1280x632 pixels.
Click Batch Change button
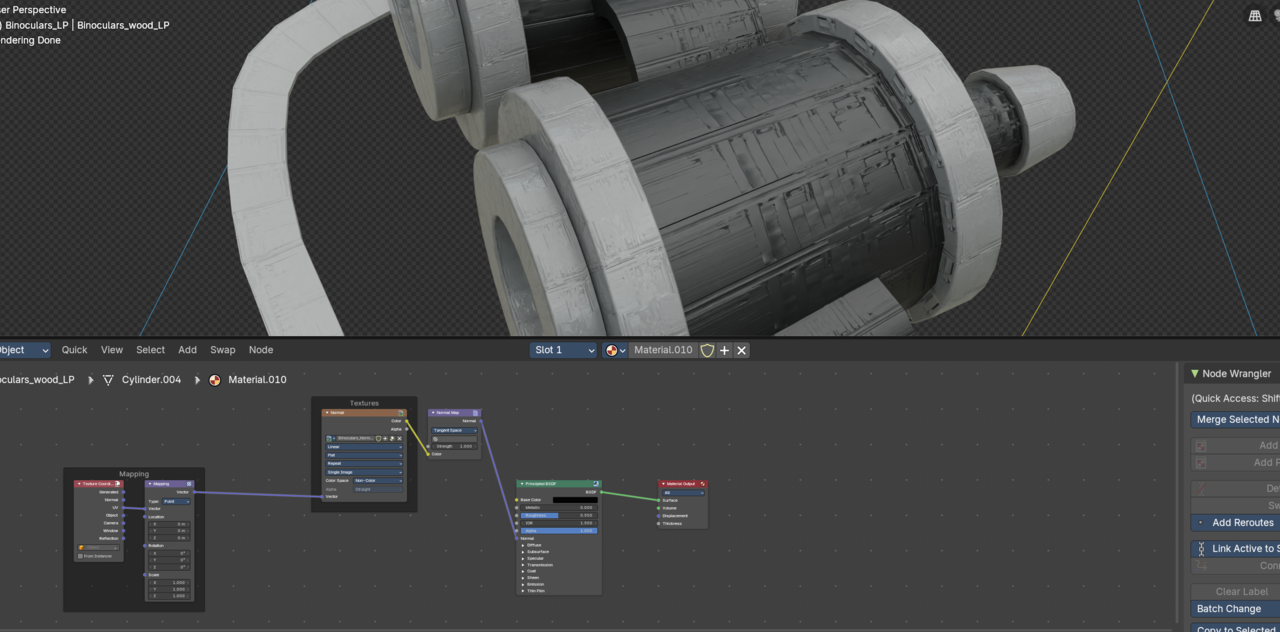pos(1235,609)
